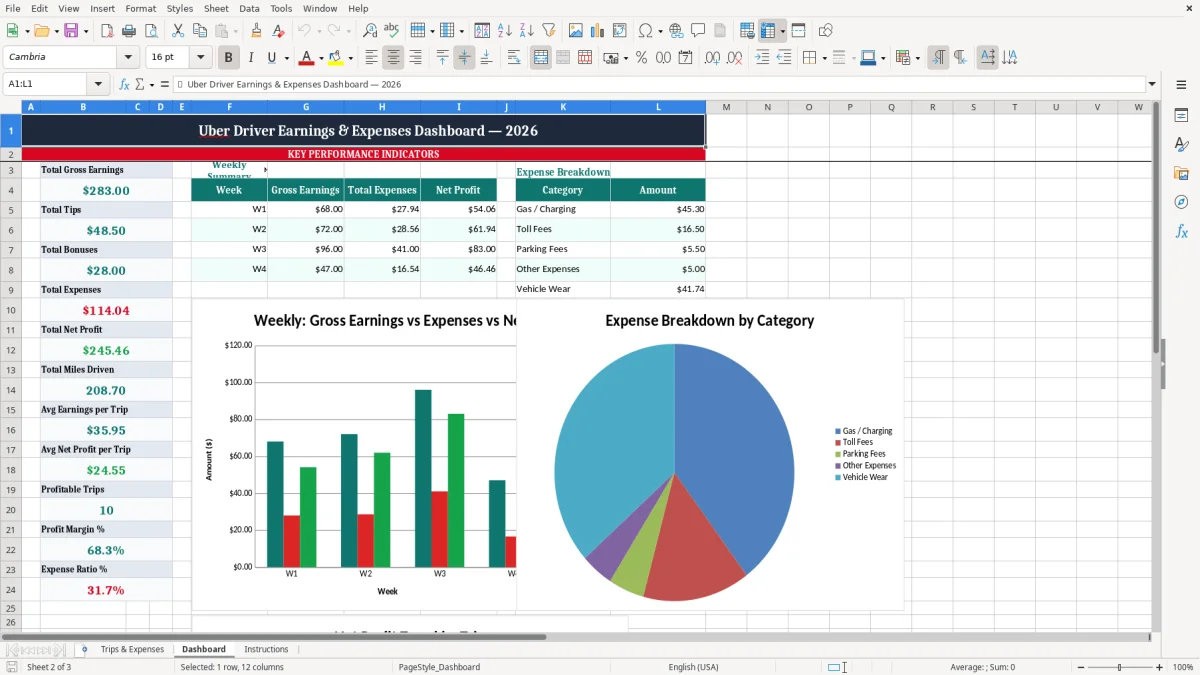Click column K header

[562, 107]
